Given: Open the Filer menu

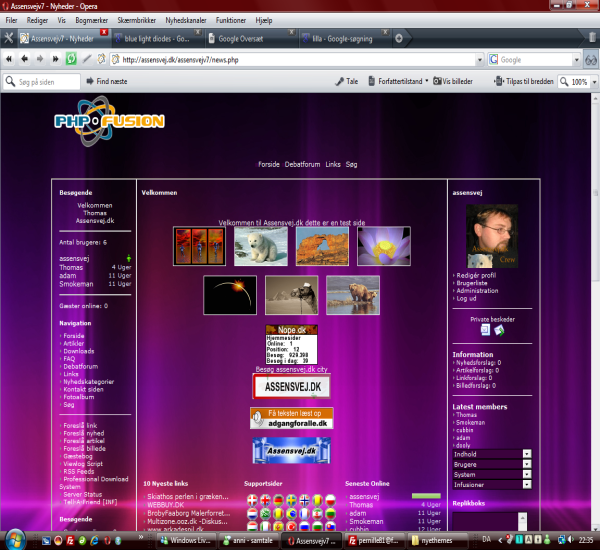Looking at the screenshot, I should point(11,20).
